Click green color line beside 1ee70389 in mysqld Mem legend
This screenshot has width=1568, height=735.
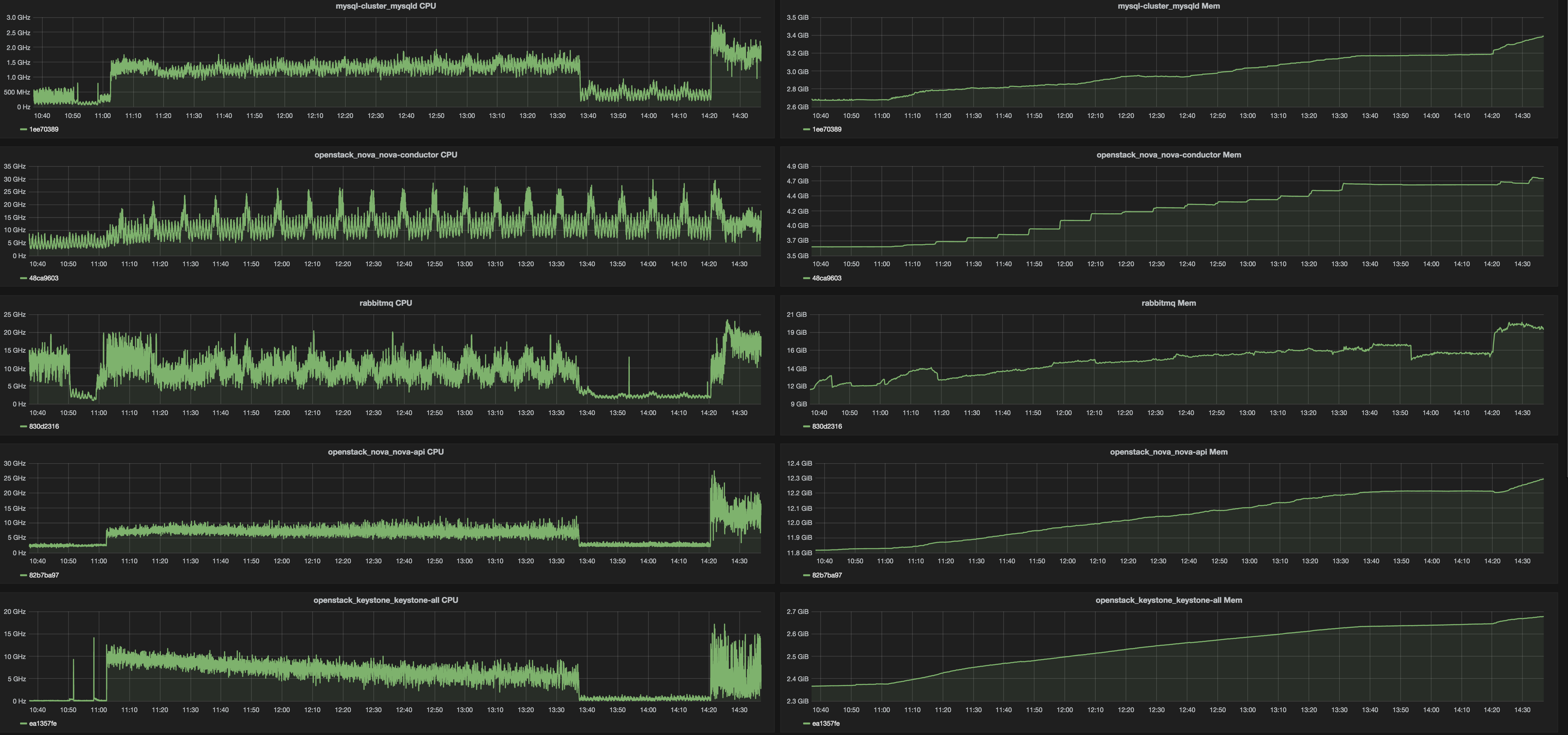(x=806, y=130)
